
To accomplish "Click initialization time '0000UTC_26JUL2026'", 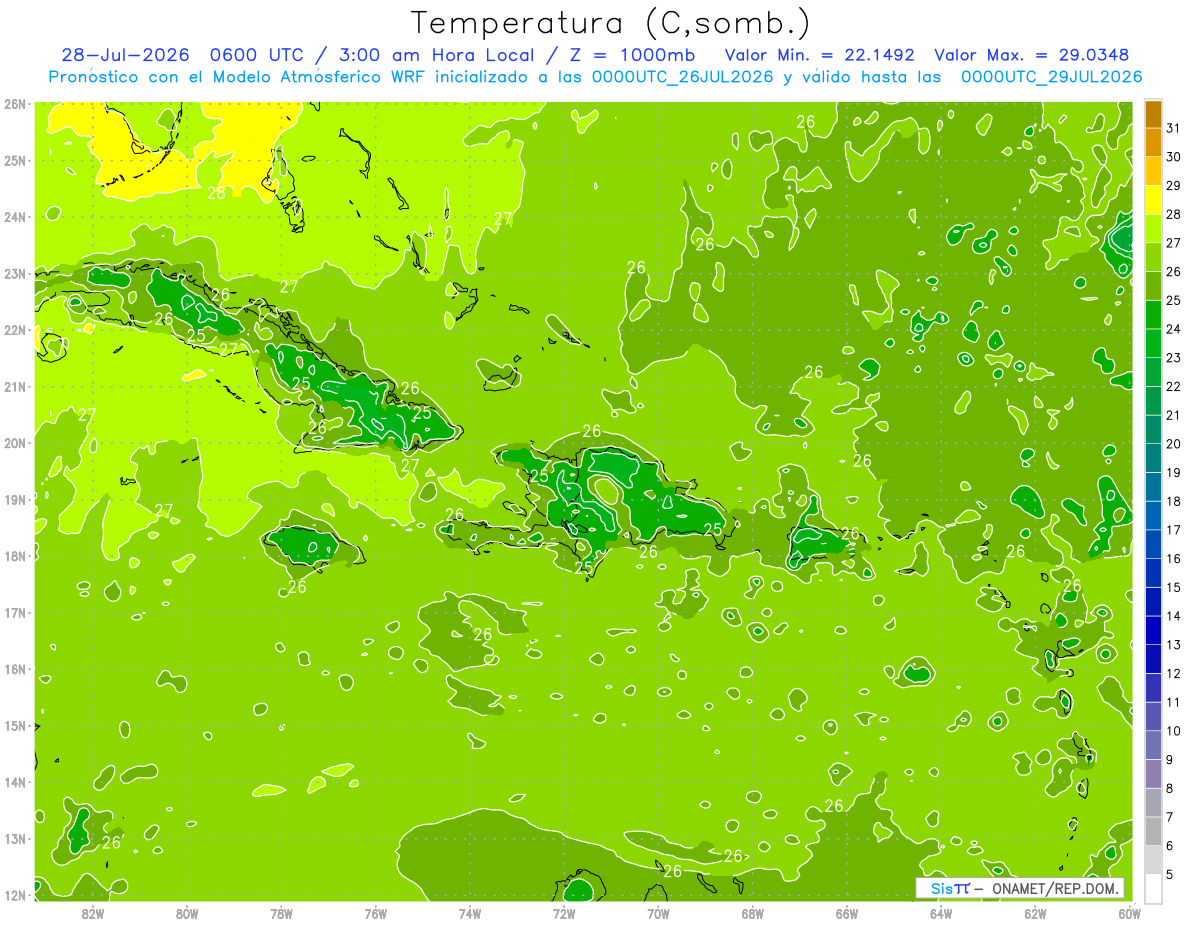I will click(683, 76).
